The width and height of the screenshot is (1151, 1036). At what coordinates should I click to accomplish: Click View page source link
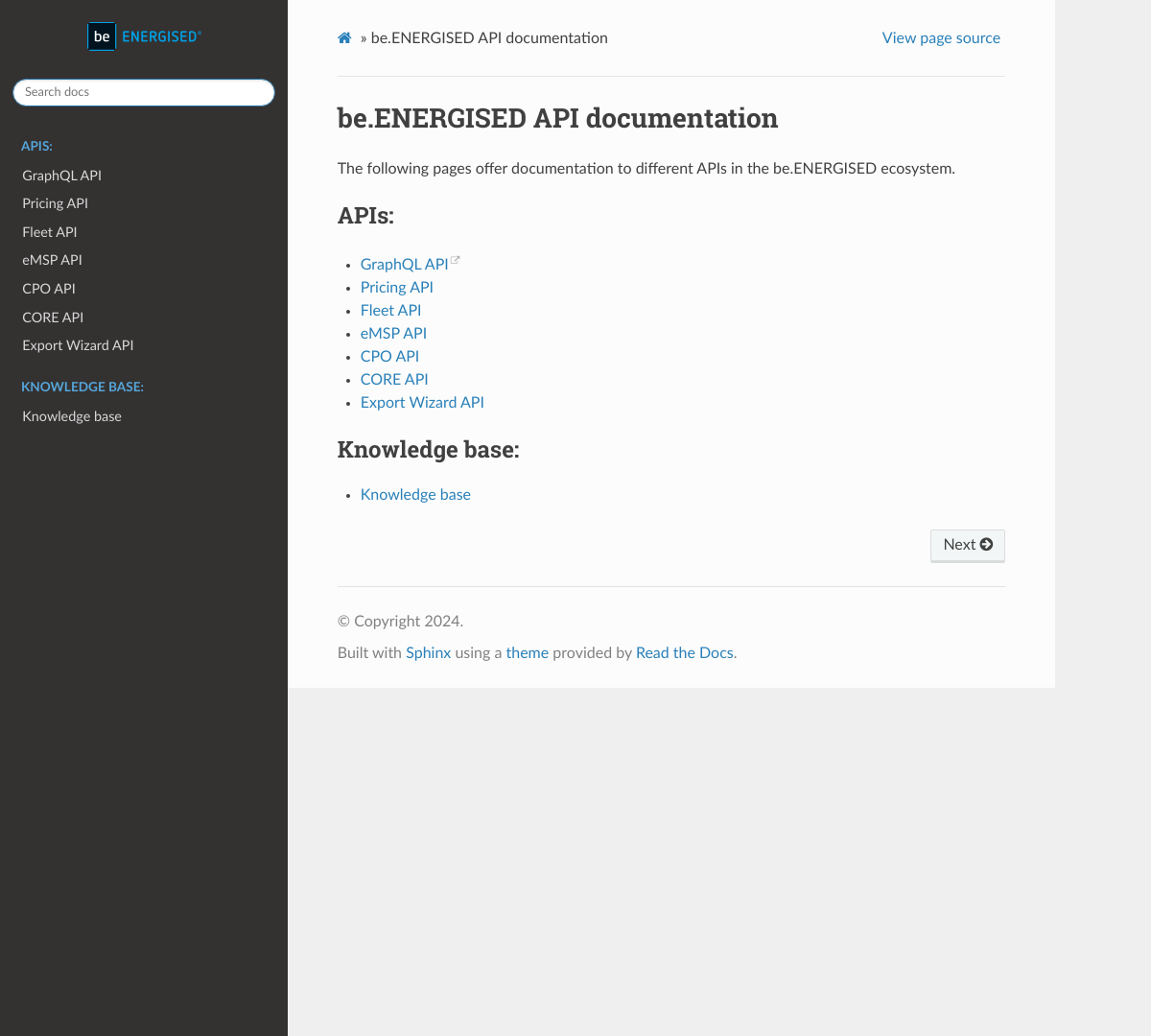[x=941, y=38]
